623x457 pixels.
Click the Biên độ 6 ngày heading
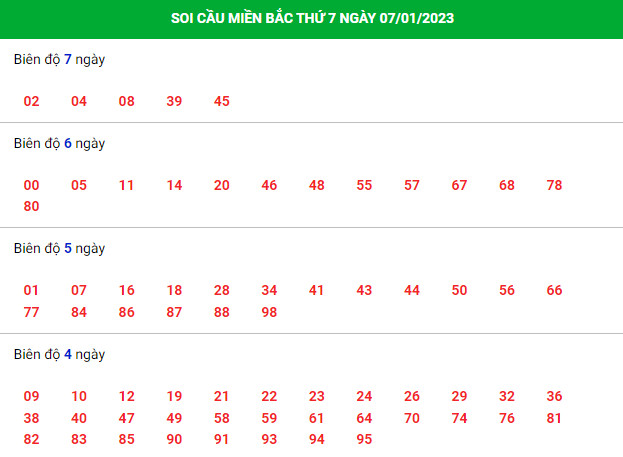pyautogui.click(x=60, y=143)
